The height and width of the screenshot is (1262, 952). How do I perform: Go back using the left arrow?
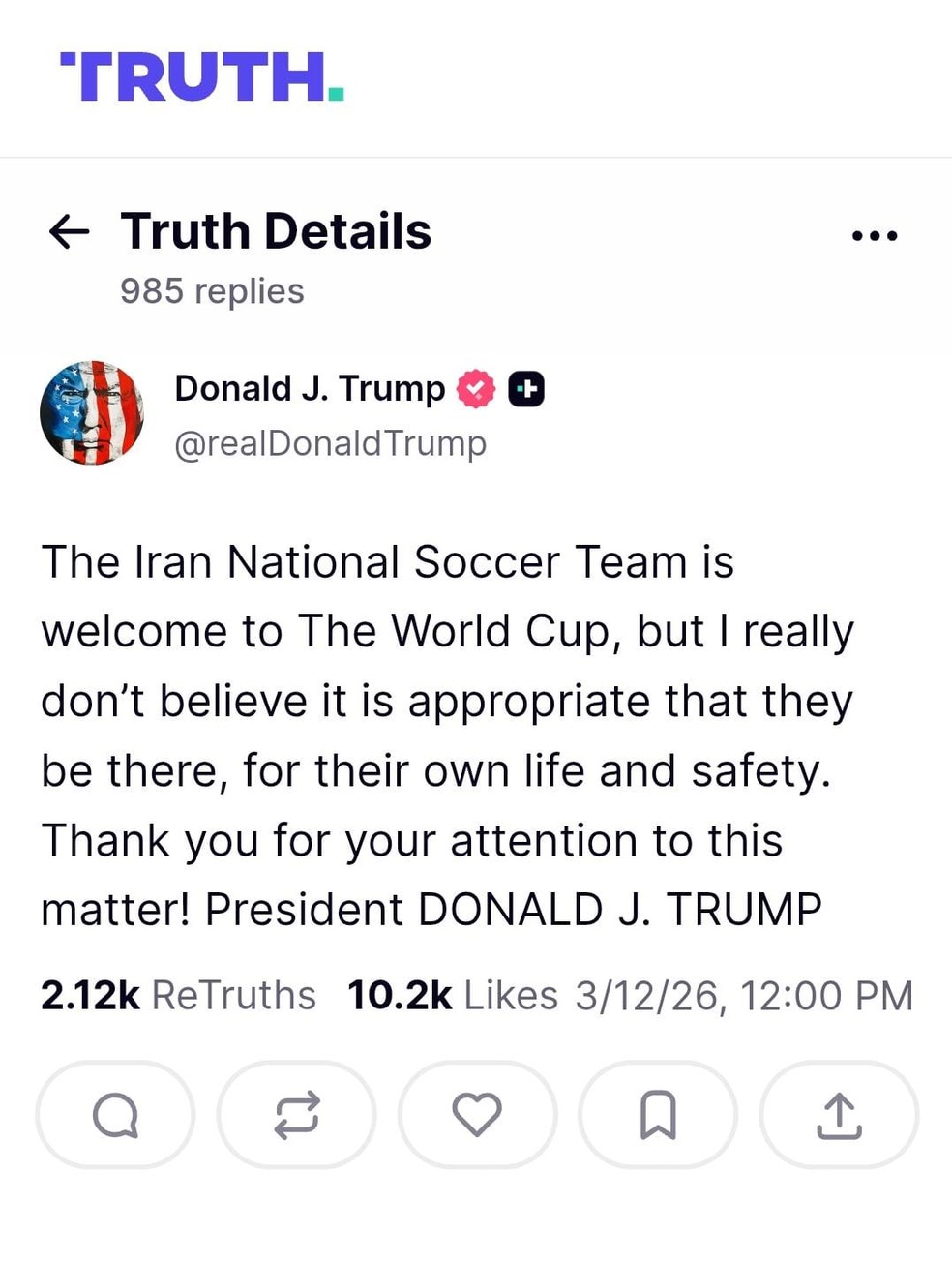pos(68,230)
